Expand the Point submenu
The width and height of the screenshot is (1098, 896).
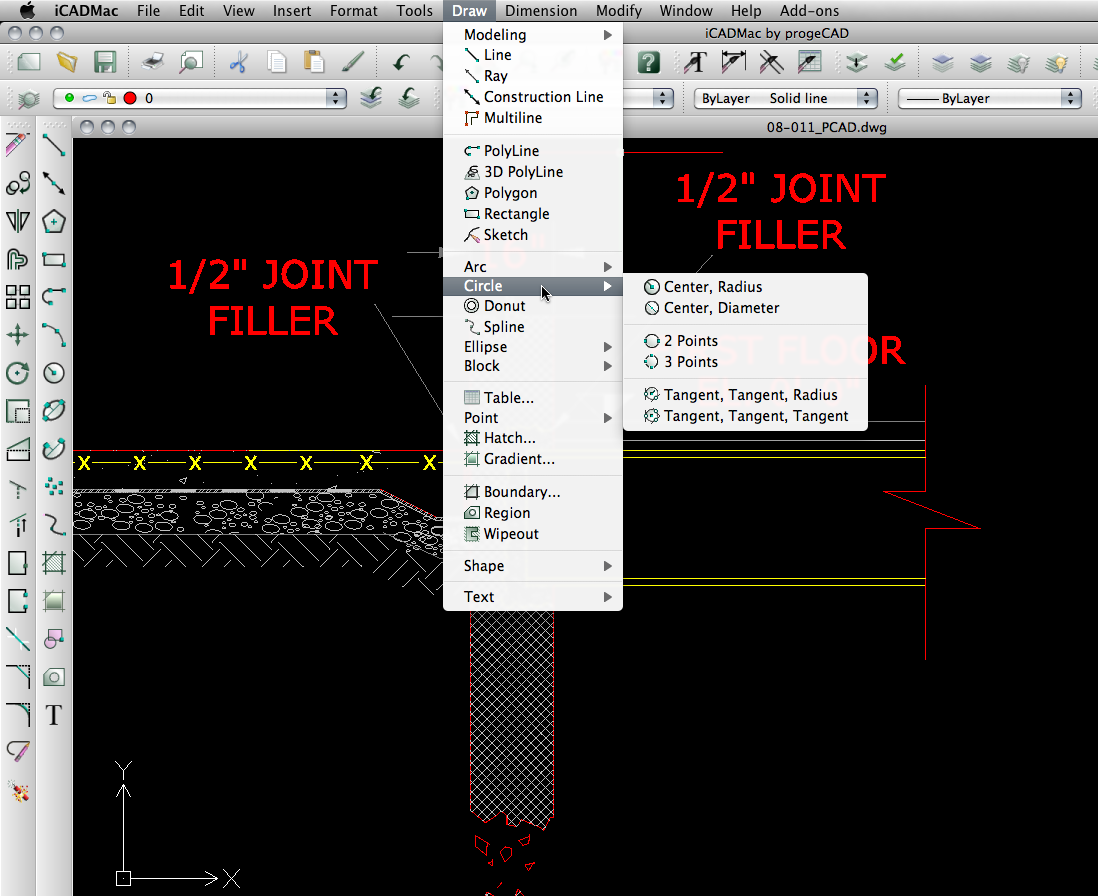(533, 418)
